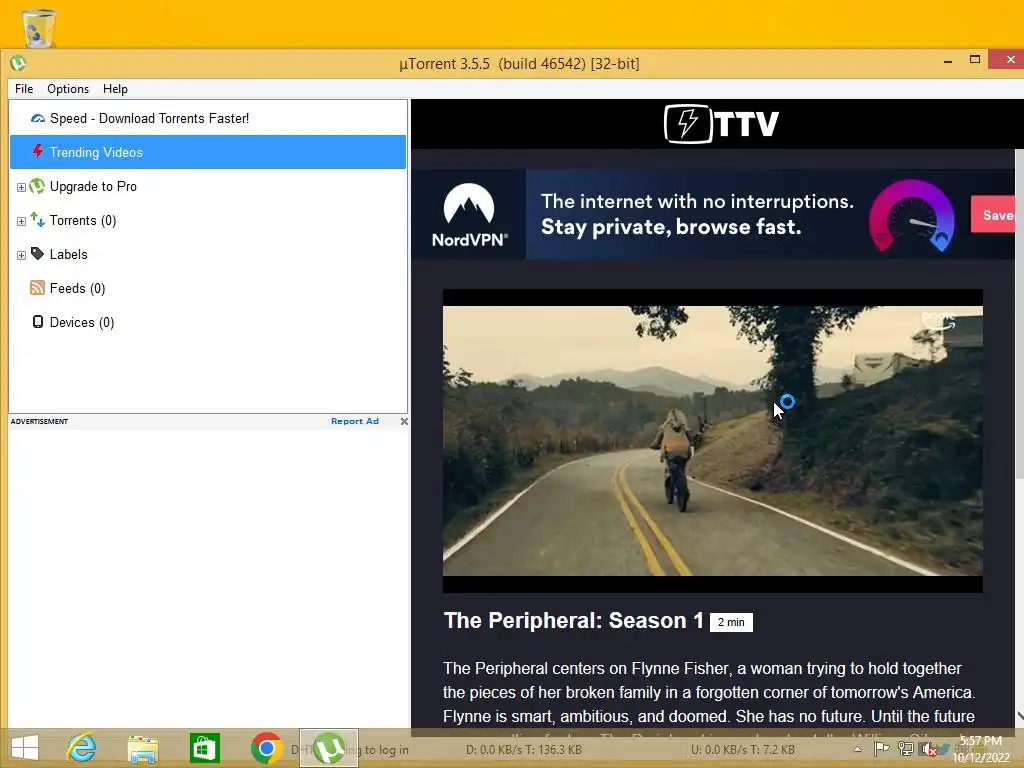Select Speed - Download Torrents Faster! entry
1024x768 pixels.
[x=208, y=118]
